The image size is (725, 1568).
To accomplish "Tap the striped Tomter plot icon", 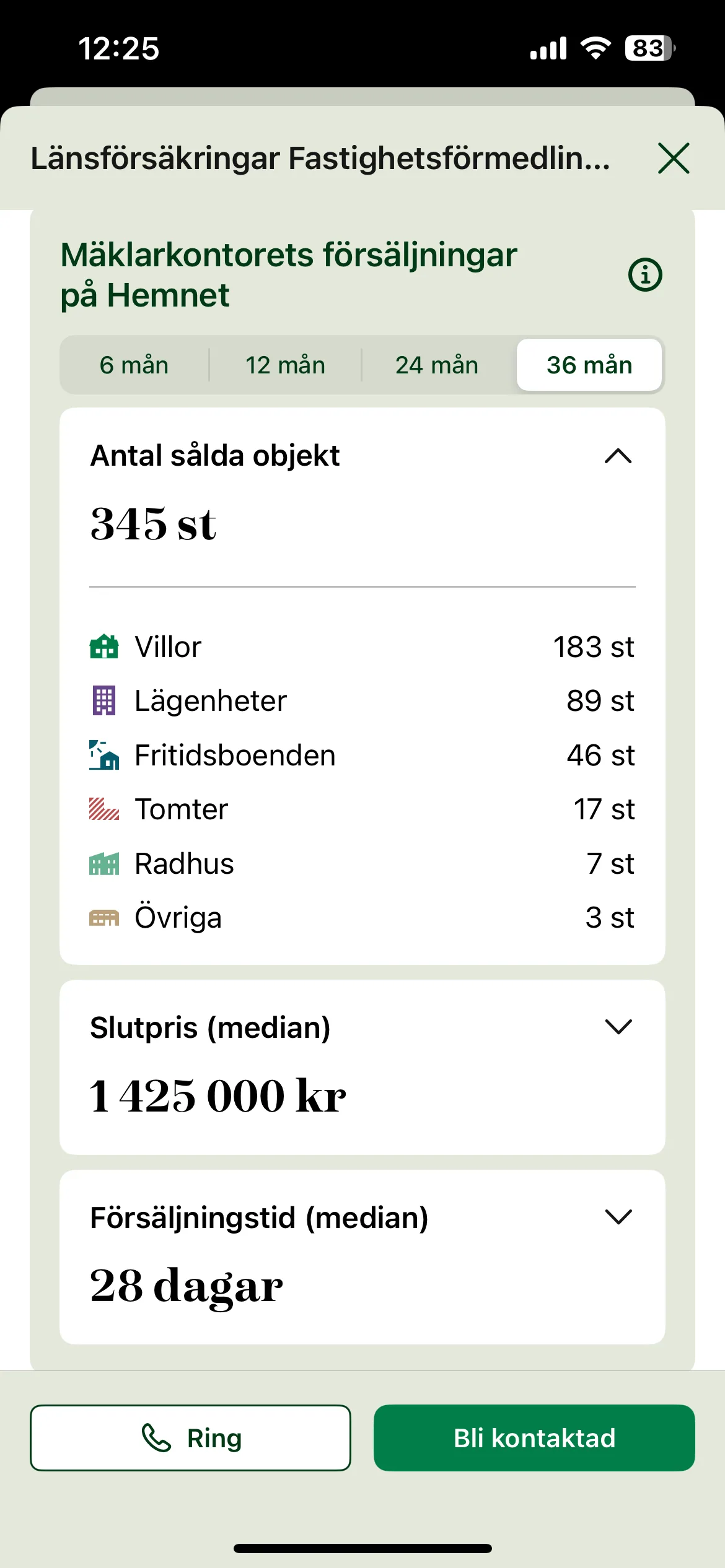I will coord(104,809).
